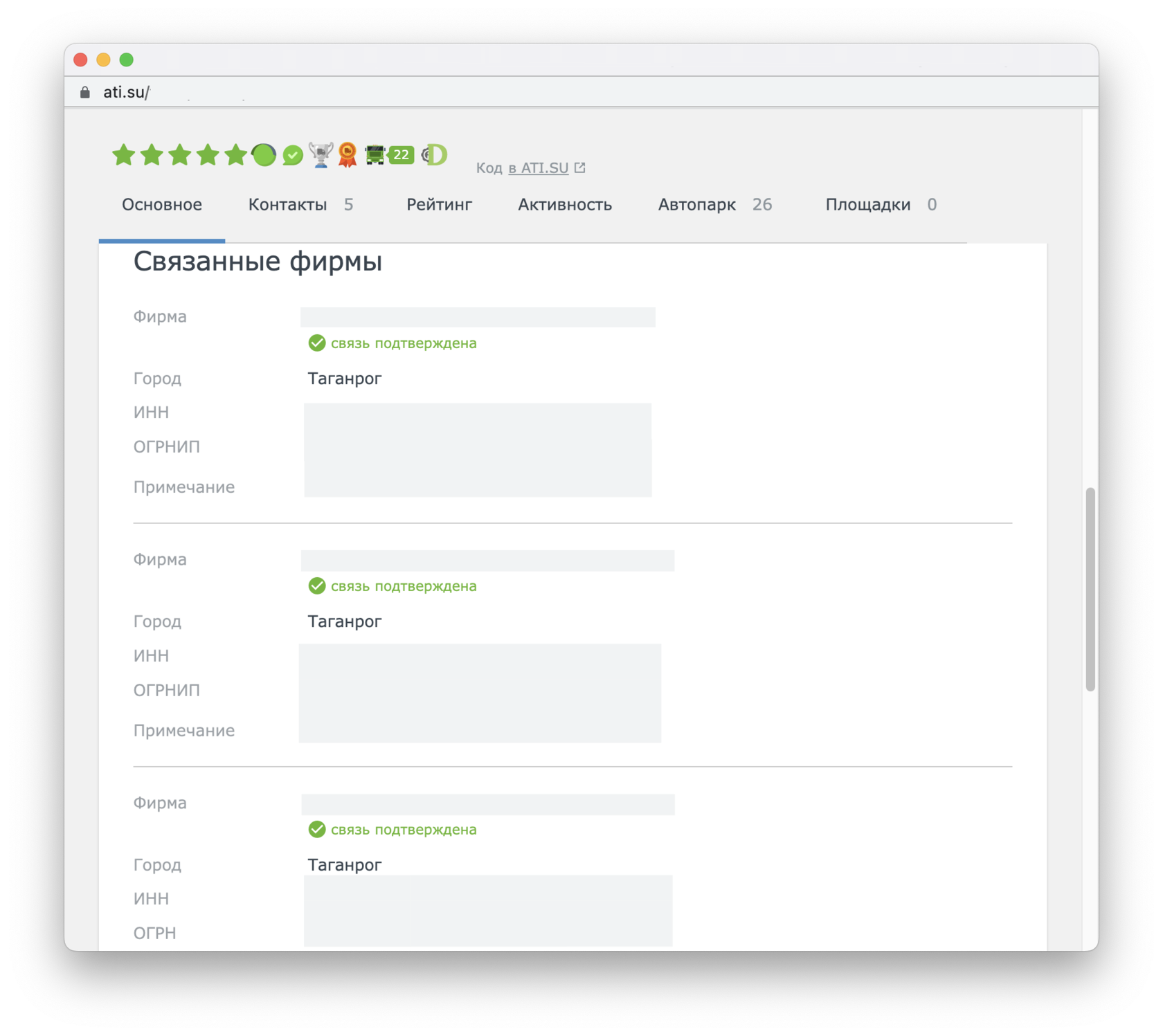Image resolution: width=1163 pixels, height=1036 pixels.
Task: Click the 'Код' label text
Action: tap(489, 167)
